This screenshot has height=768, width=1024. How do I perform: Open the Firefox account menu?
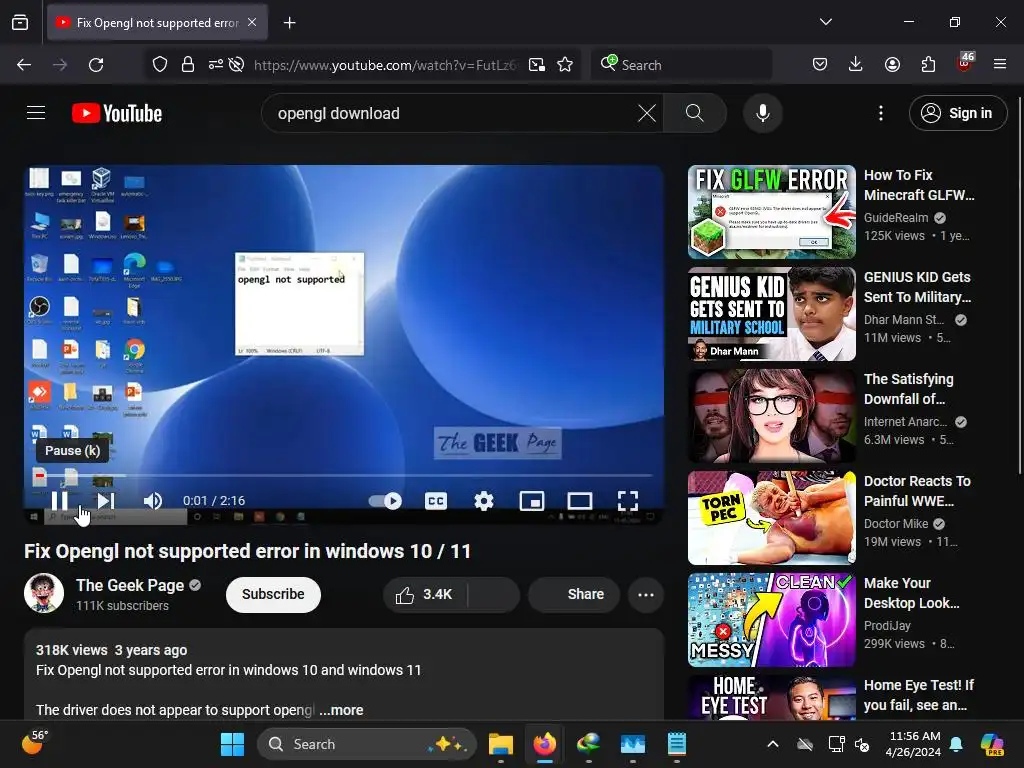pos(892,65)
